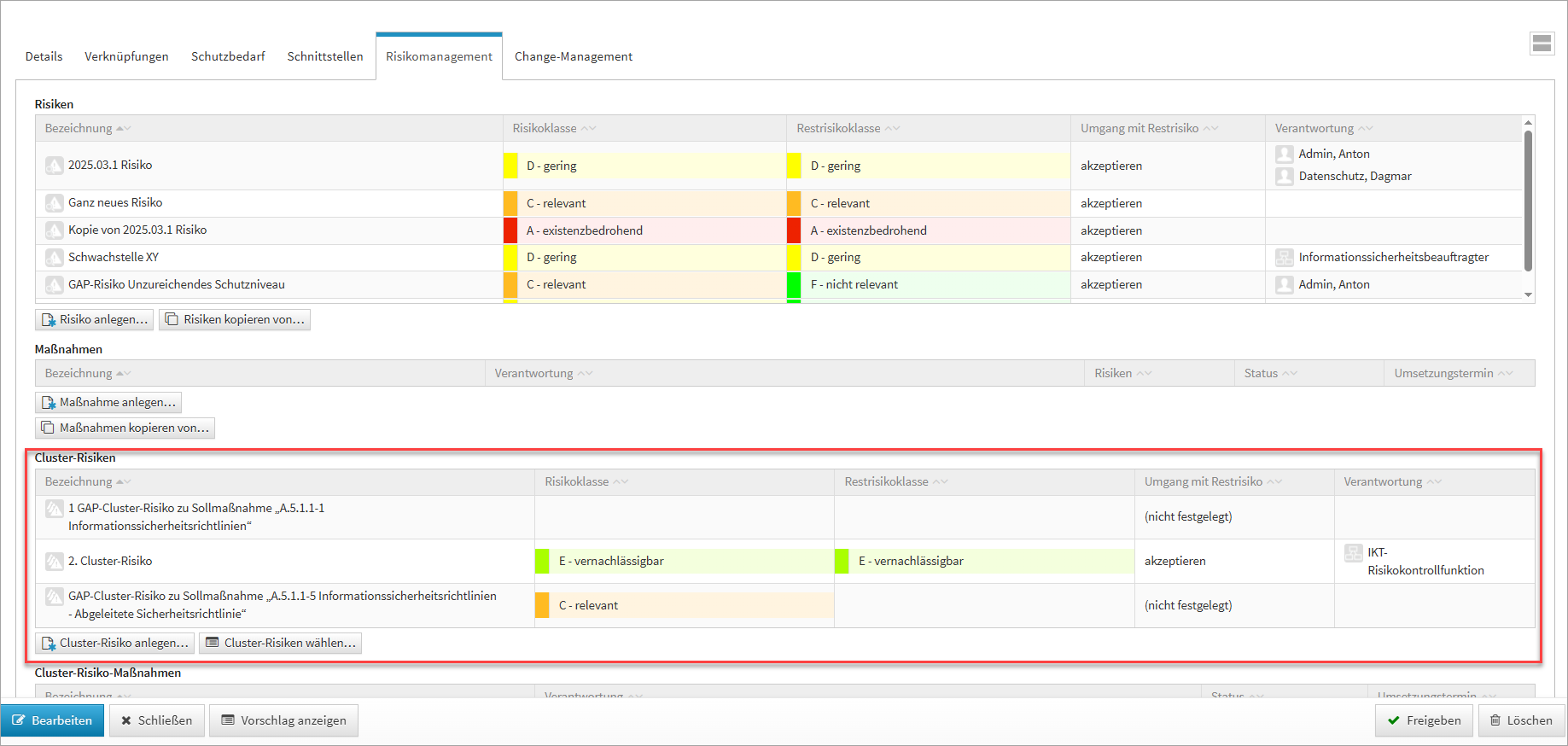Click the Freigeben button
This screenshot has height=746, width=1568.
click(1424, 721)
